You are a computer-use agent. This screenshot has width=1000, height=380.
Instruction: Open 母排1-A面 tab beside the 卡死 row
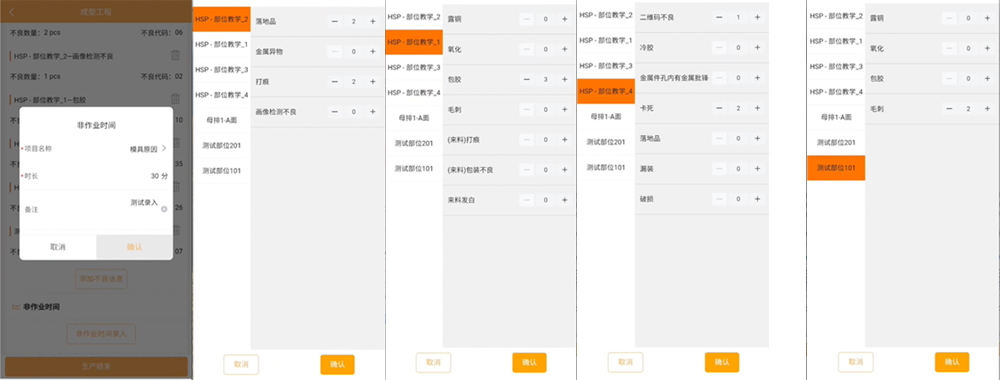[606, 117]
